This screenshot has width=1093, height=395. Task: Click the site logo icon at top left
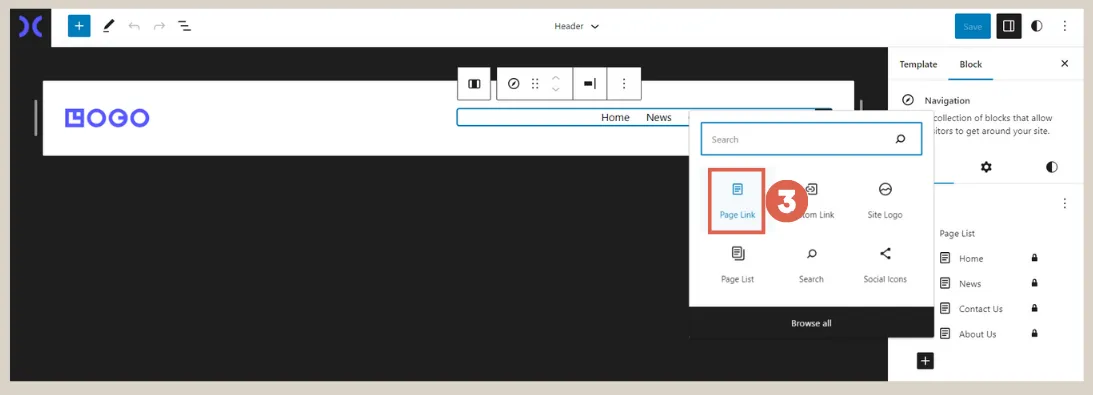[30, 27]
